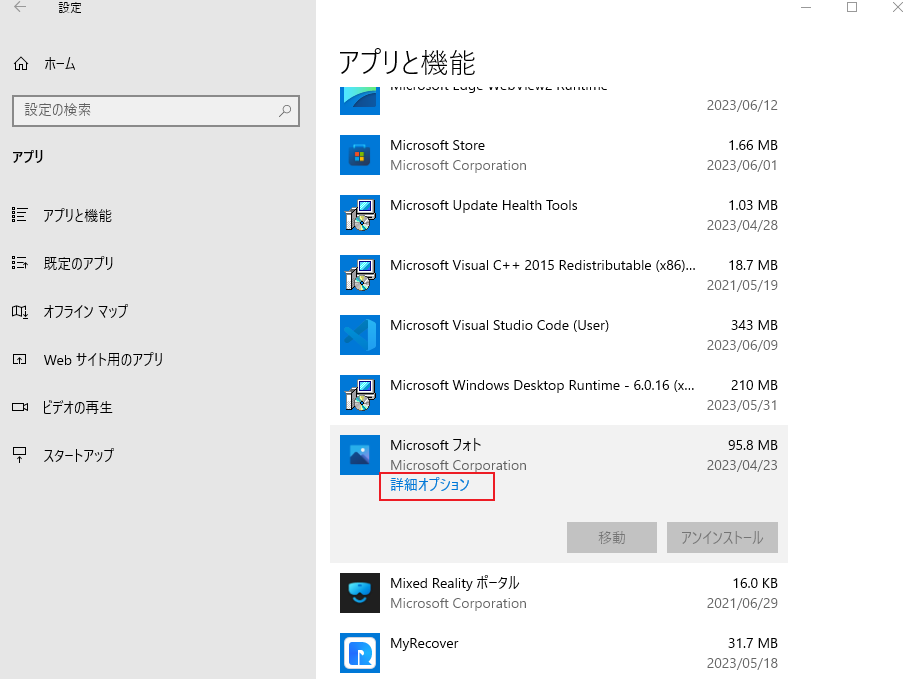Click the MyRecover app icon
This screenshot has height=679, width=916.
coord(360,653)
